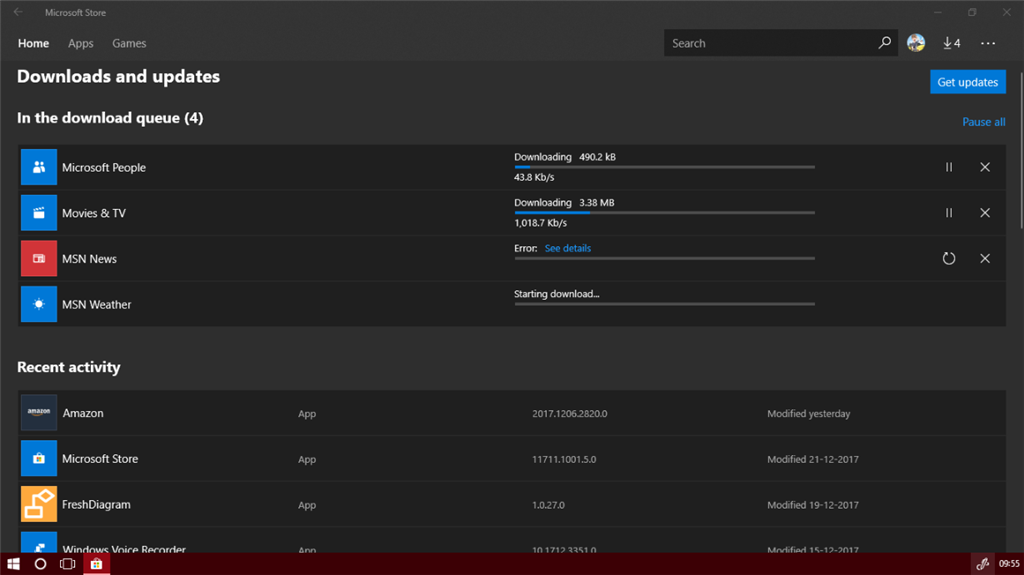
Task: Click the Microsoft Store taskbar icon
Action: (96, 564)
